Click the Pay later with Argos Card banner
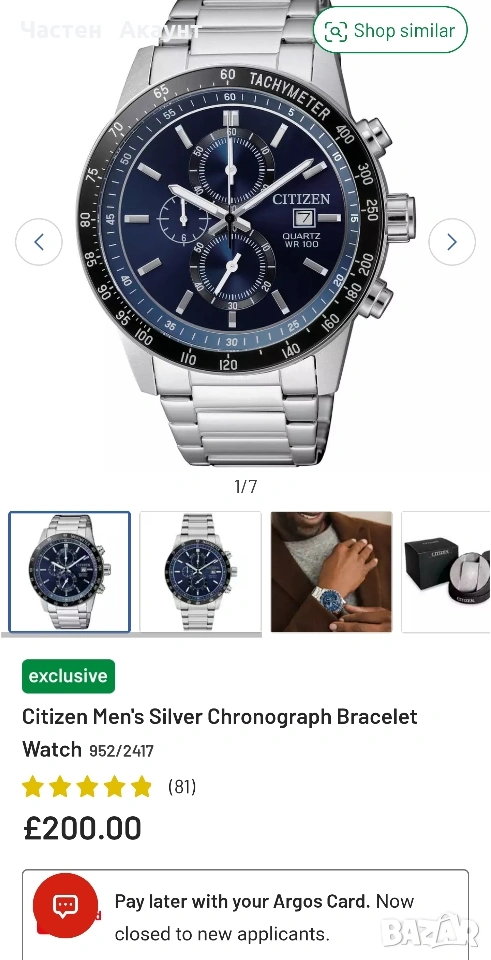 point(246,915)
